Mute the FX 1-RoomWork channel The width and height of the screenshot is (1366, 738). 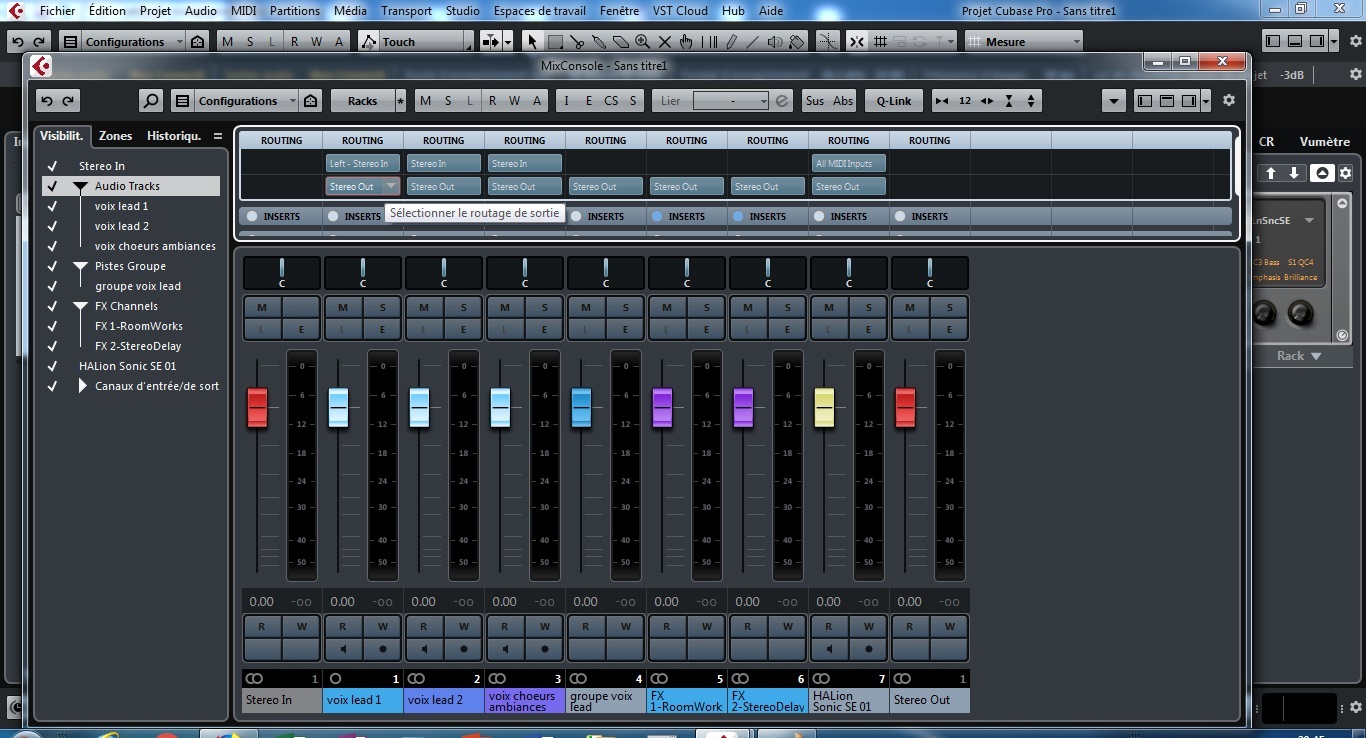(667, 307)
